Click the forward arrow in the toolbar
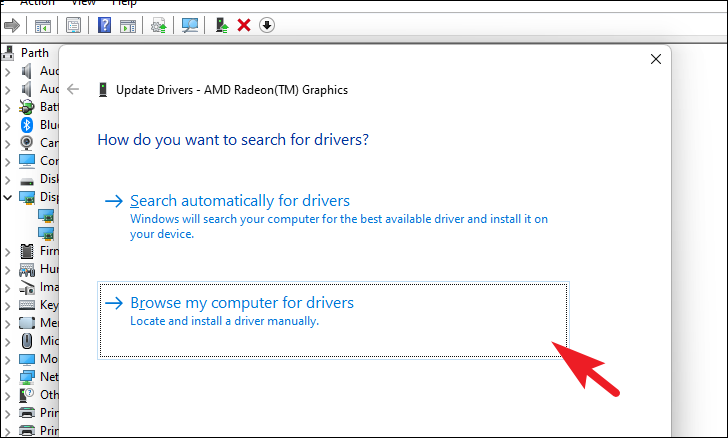 pos(12,25)
